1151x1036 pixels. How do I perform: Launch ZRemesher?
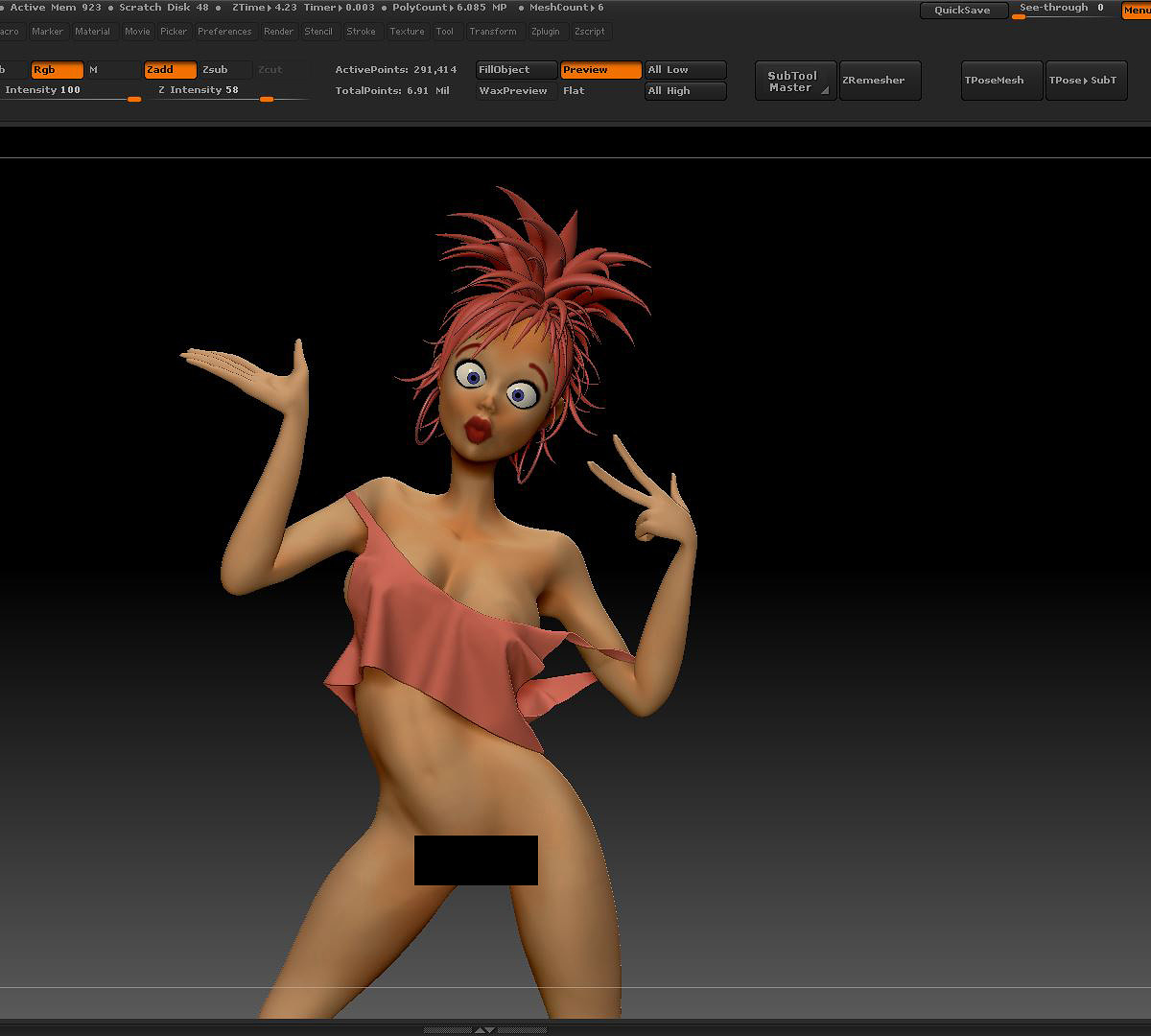(x=880, y=82)
